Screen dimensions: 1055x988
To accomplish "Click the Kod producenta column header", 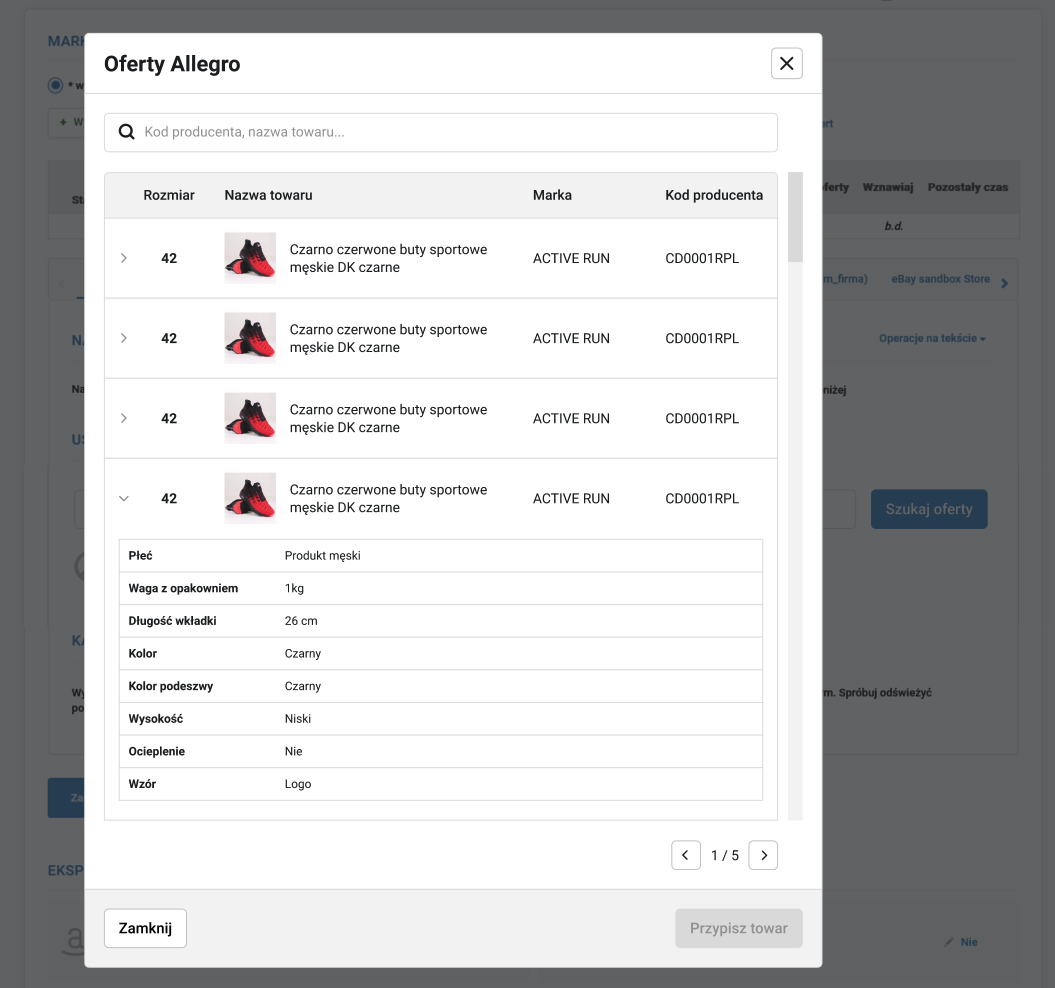I will pos(713,195).
